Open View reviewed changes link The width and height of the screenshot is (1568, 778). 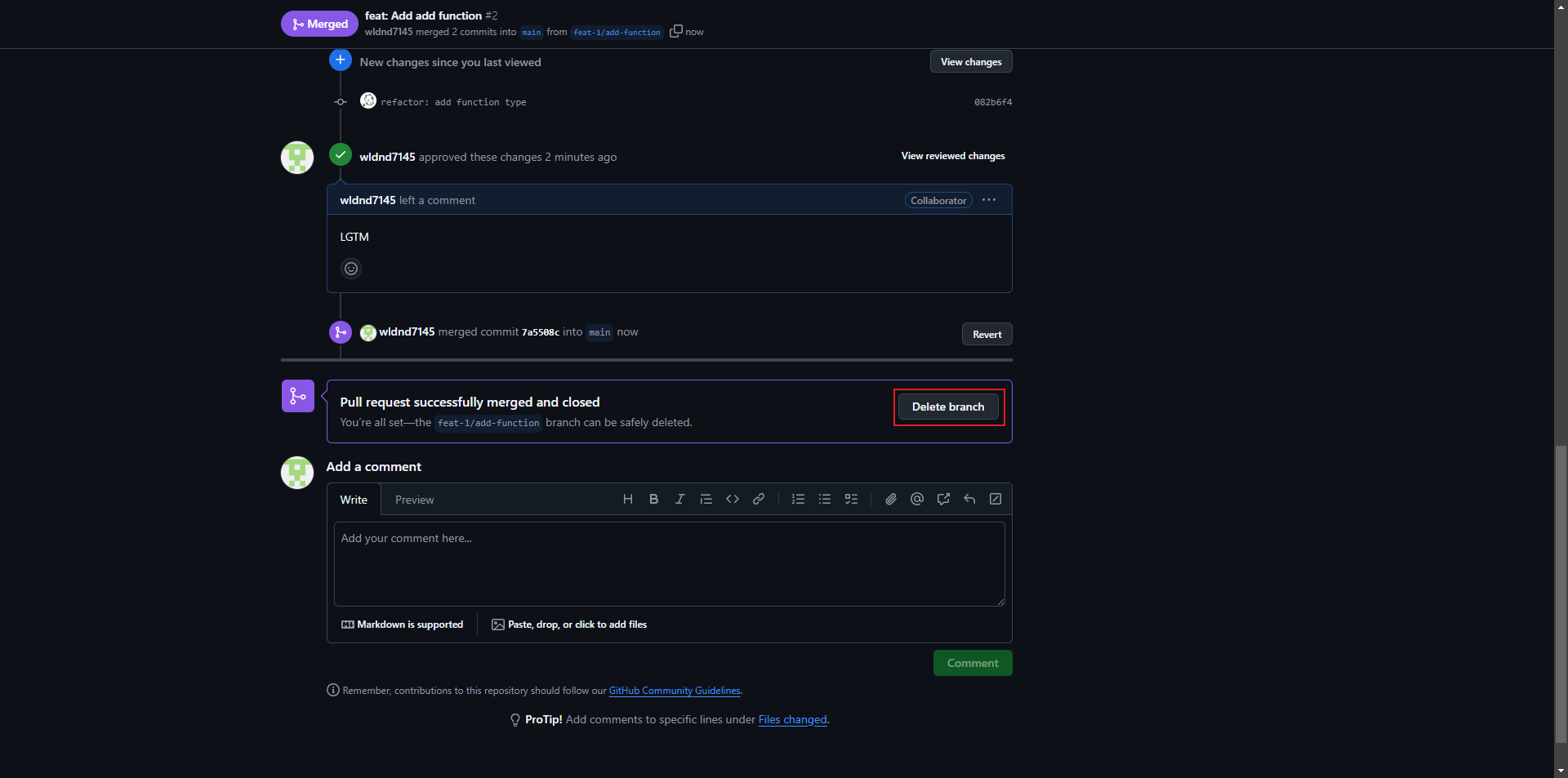[953, 156]
